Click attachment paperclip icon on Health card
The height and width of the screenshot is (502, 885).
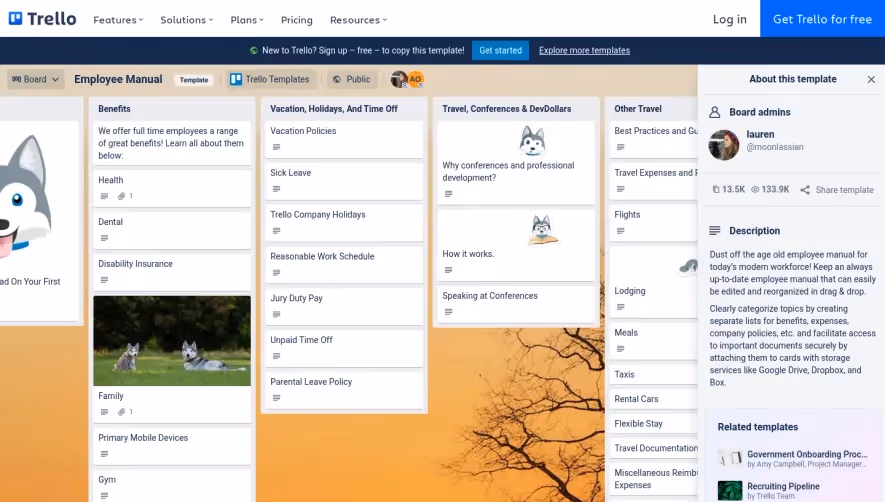point(121,196)
